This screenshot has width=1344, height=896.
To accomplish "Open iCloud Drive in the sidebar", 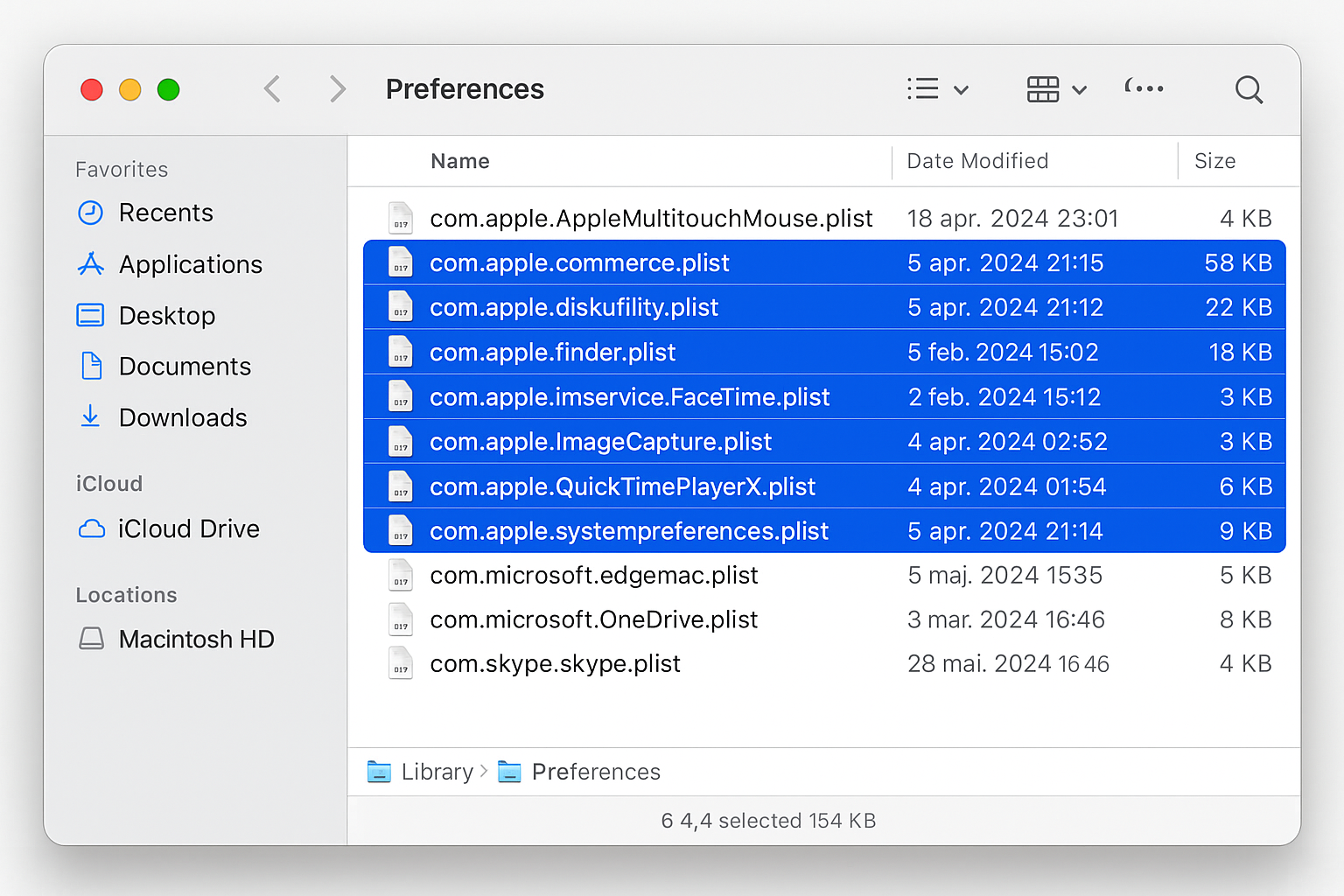I will click(x=169, y=528).
